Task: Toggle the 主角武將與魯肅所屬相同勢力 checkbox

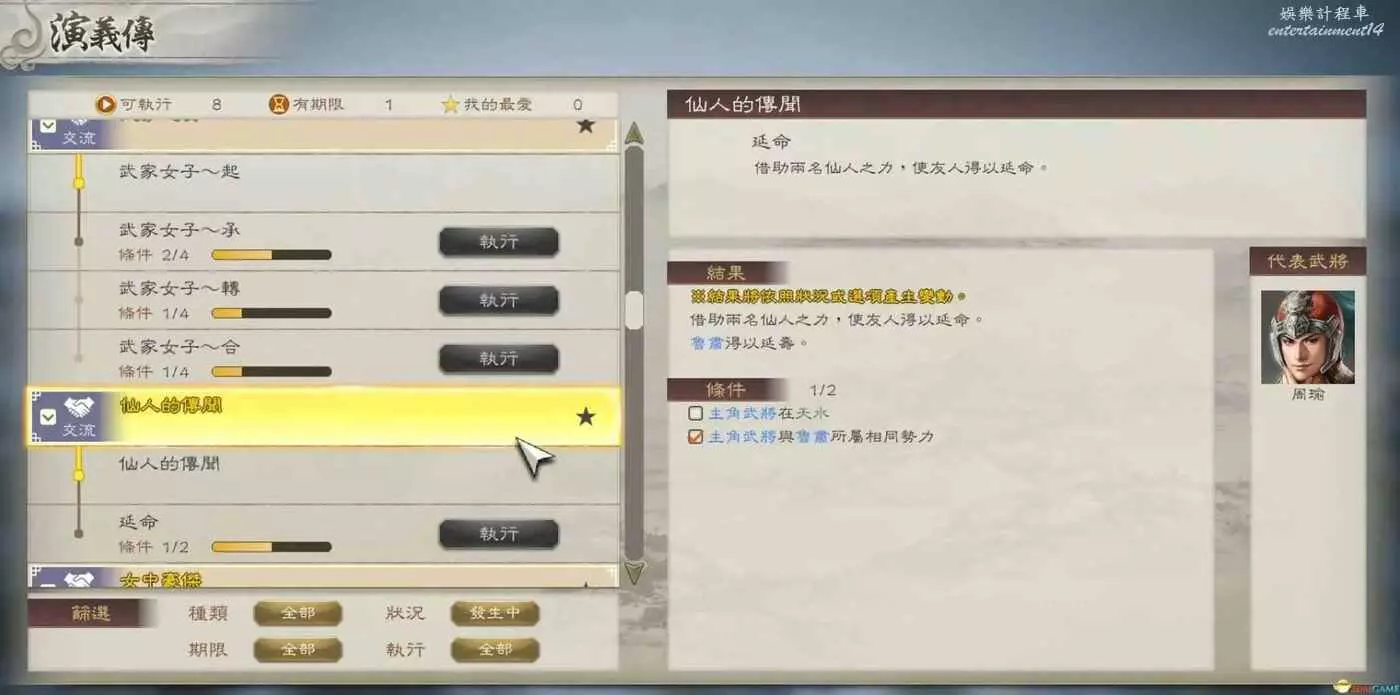Action: (696, 437)
